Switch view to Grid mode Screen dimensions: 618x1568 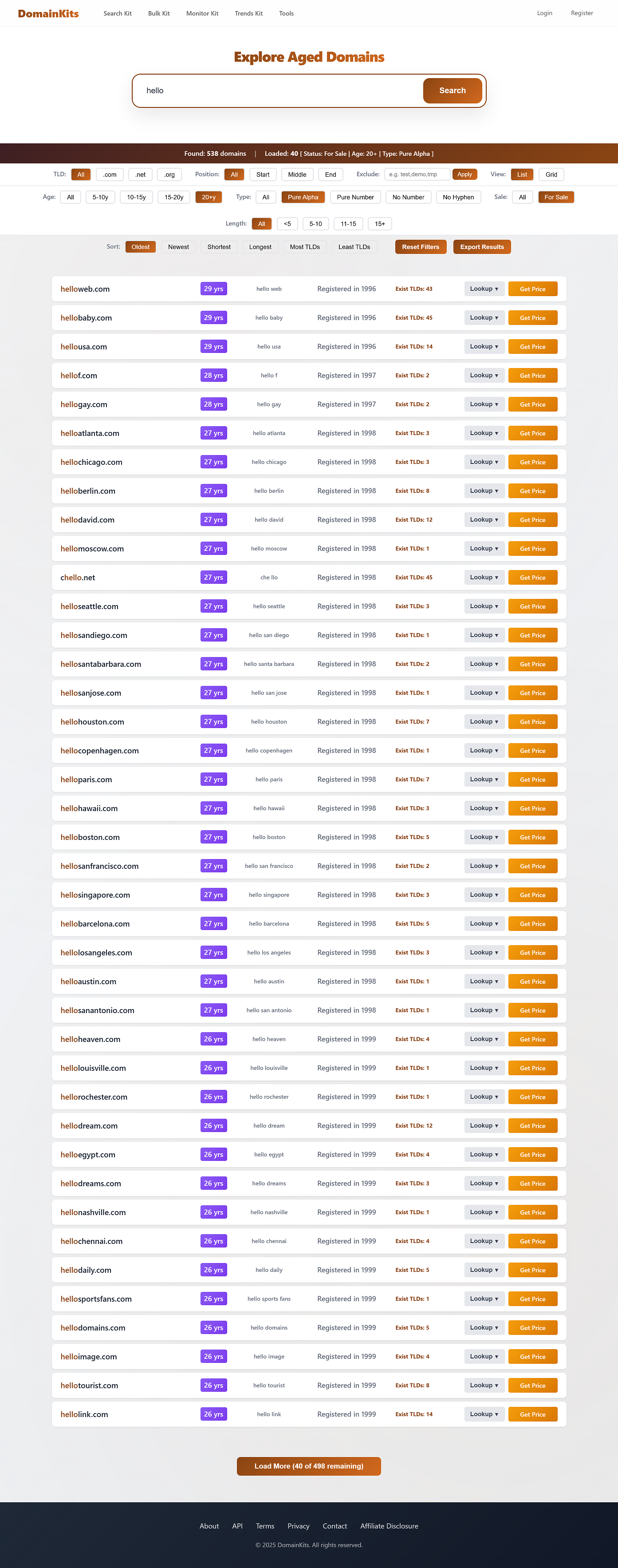[551, 174]
